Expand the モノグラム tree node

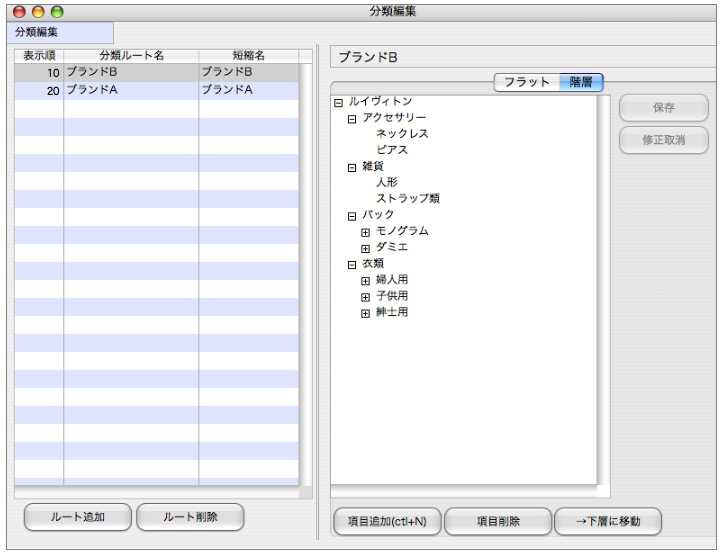pos(365,232)
